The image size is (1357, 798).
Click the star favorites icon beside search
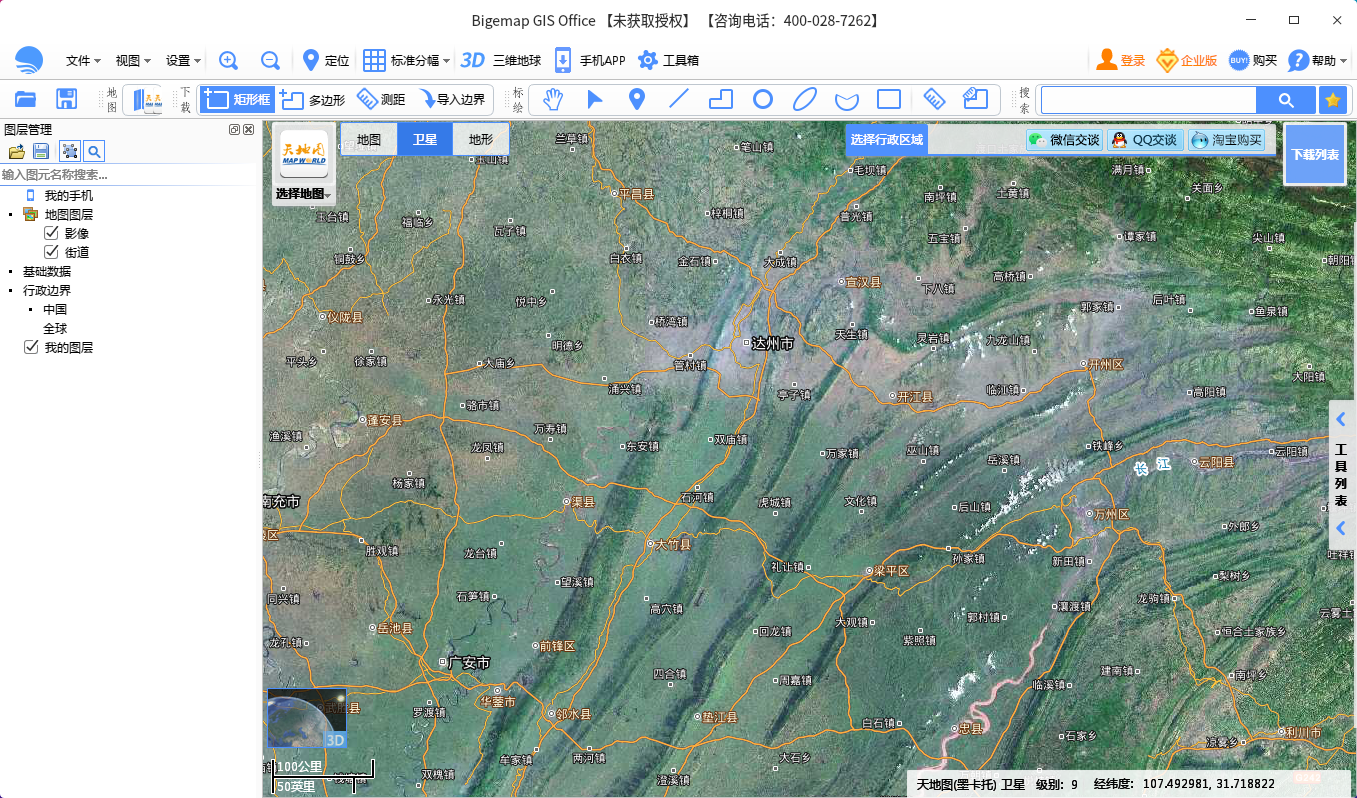1331,100
